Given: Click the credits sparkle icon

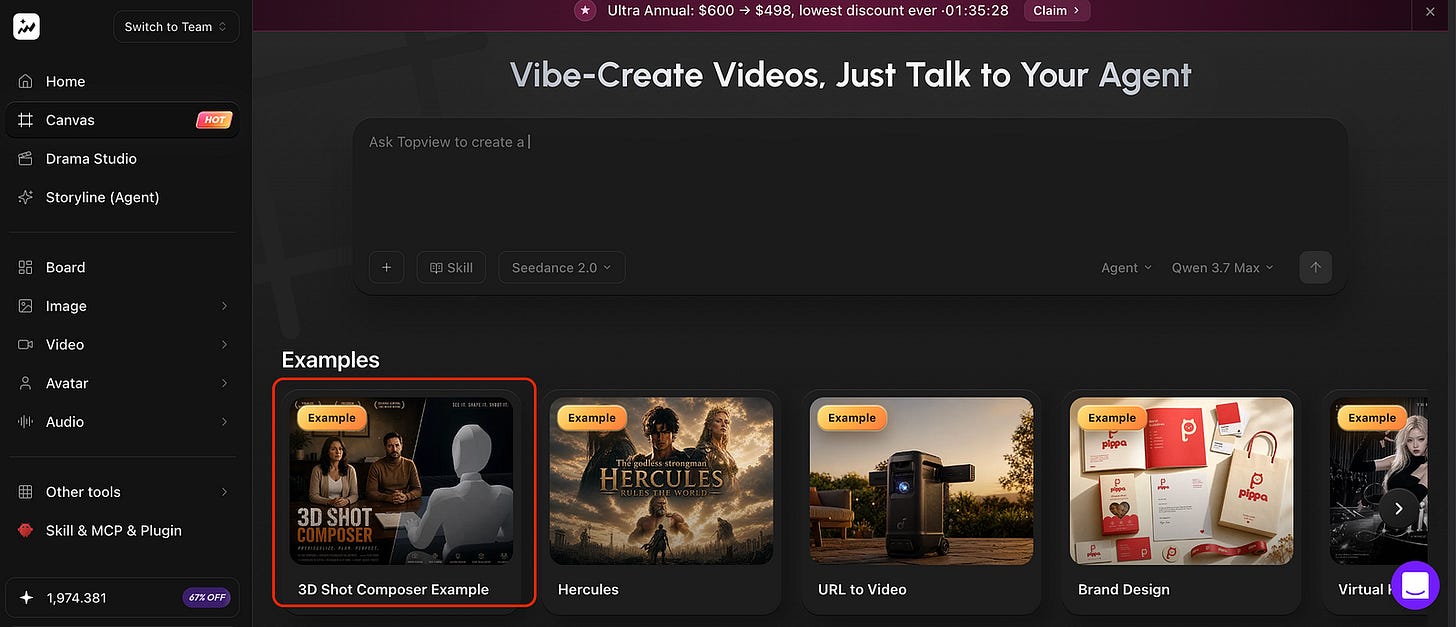Looking at the screenshot, I should point(26,598).
